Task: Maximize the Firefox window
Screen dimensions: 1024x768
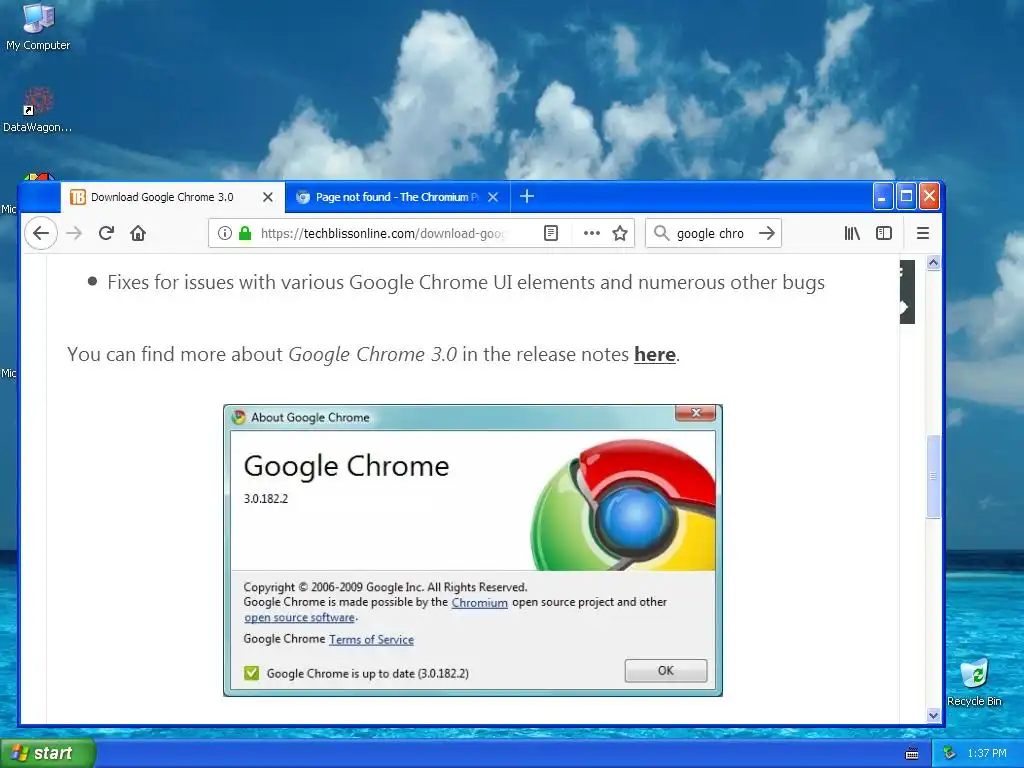Action: (x=906, y=196)
